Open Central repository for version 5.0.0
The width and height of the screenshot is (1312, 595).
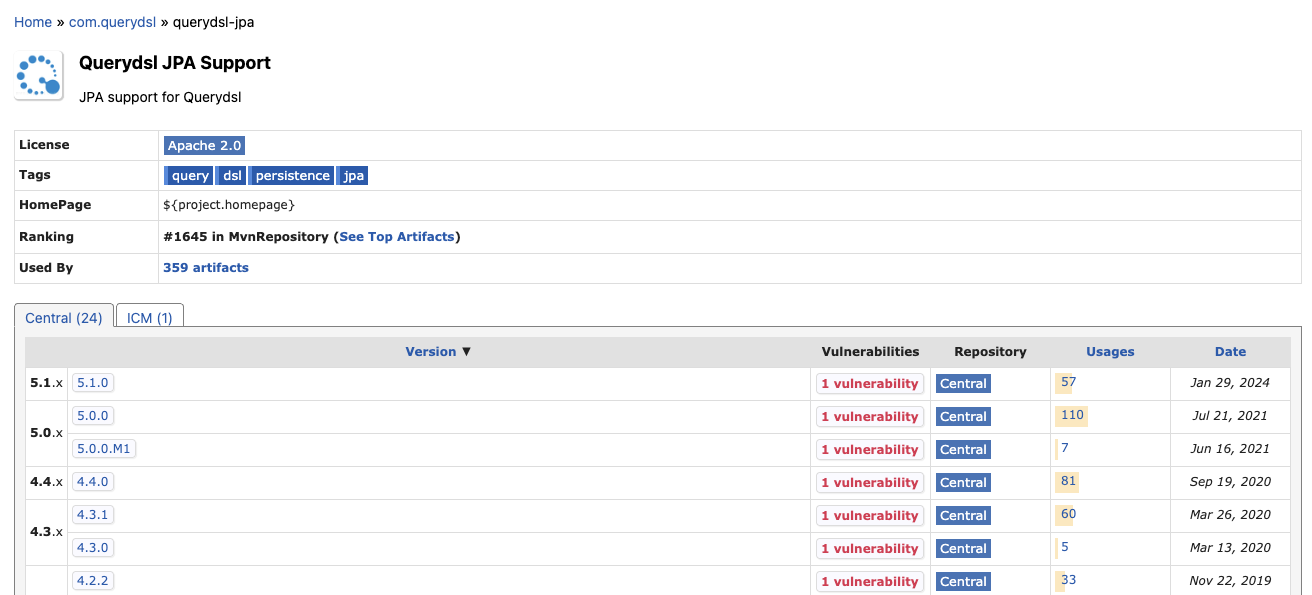(963, 417)
